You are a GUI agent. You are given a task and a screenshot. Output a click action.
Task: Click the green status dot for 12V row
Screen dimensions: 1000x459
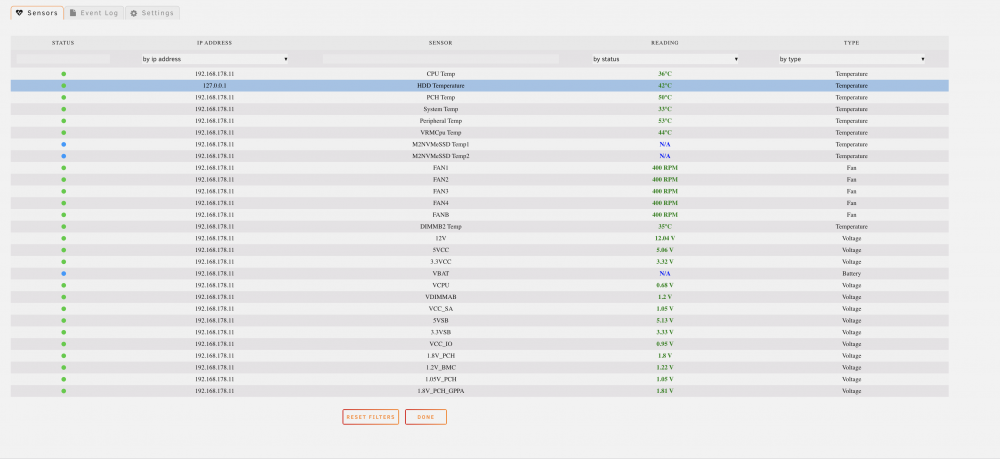click(63, 238)
